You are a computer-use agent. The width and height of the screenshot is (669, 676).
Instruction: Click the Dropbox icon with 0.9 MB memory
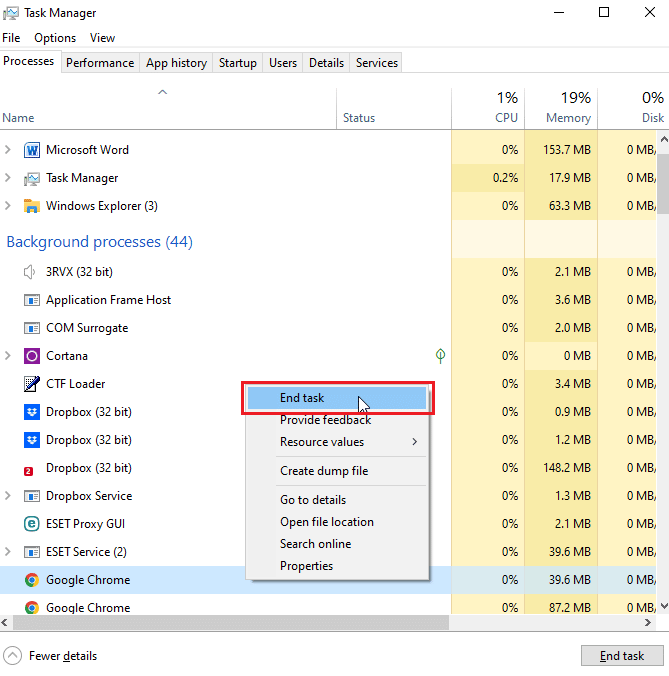(31, 412)
